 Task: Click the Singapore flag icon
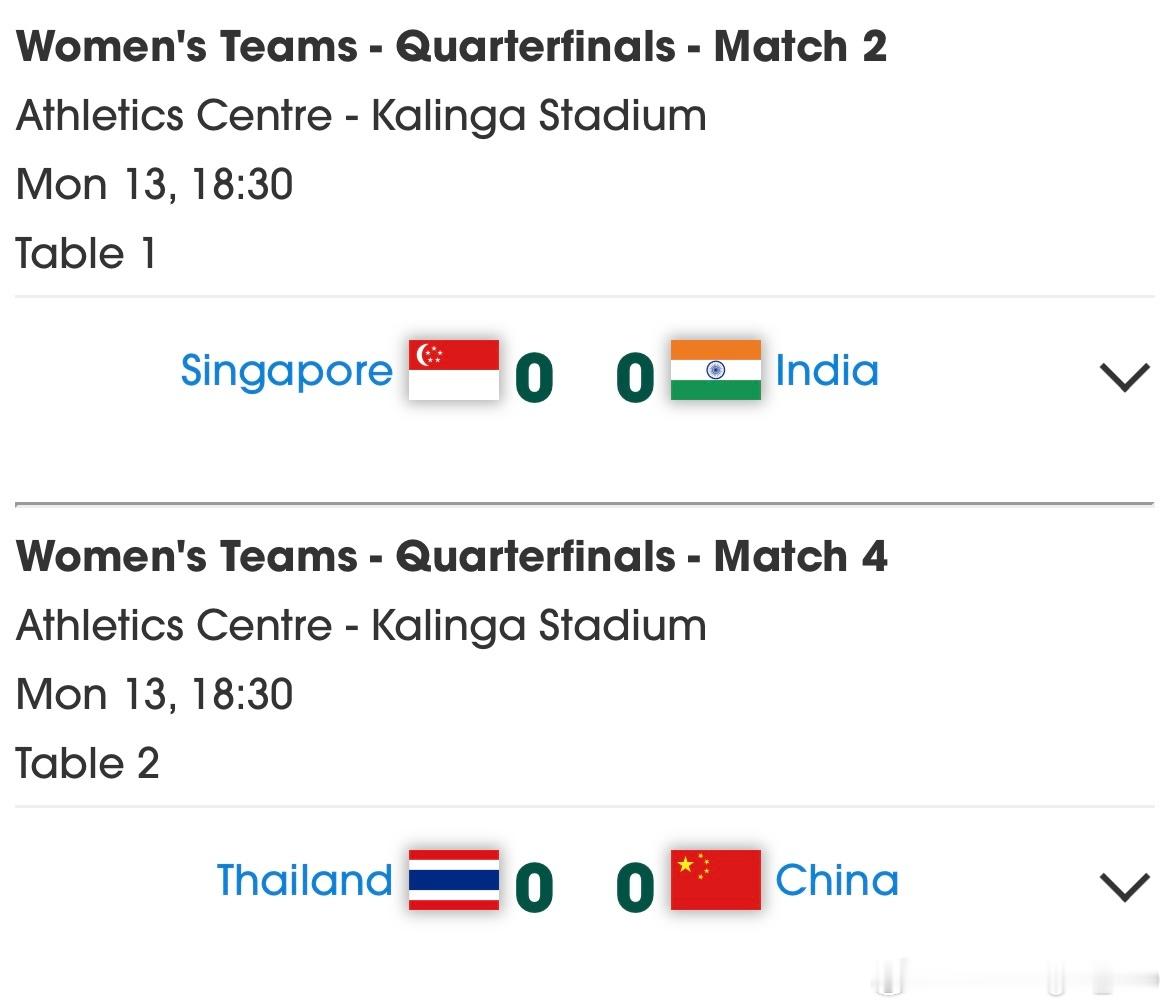tap(454, 370)
